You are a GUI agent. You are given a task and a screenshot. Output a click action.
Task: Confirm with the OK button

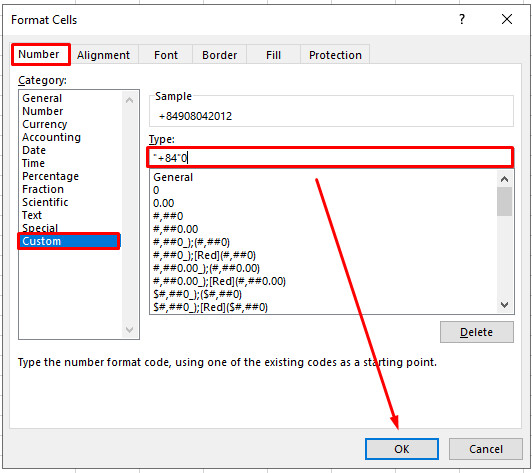tap(402, 449)
